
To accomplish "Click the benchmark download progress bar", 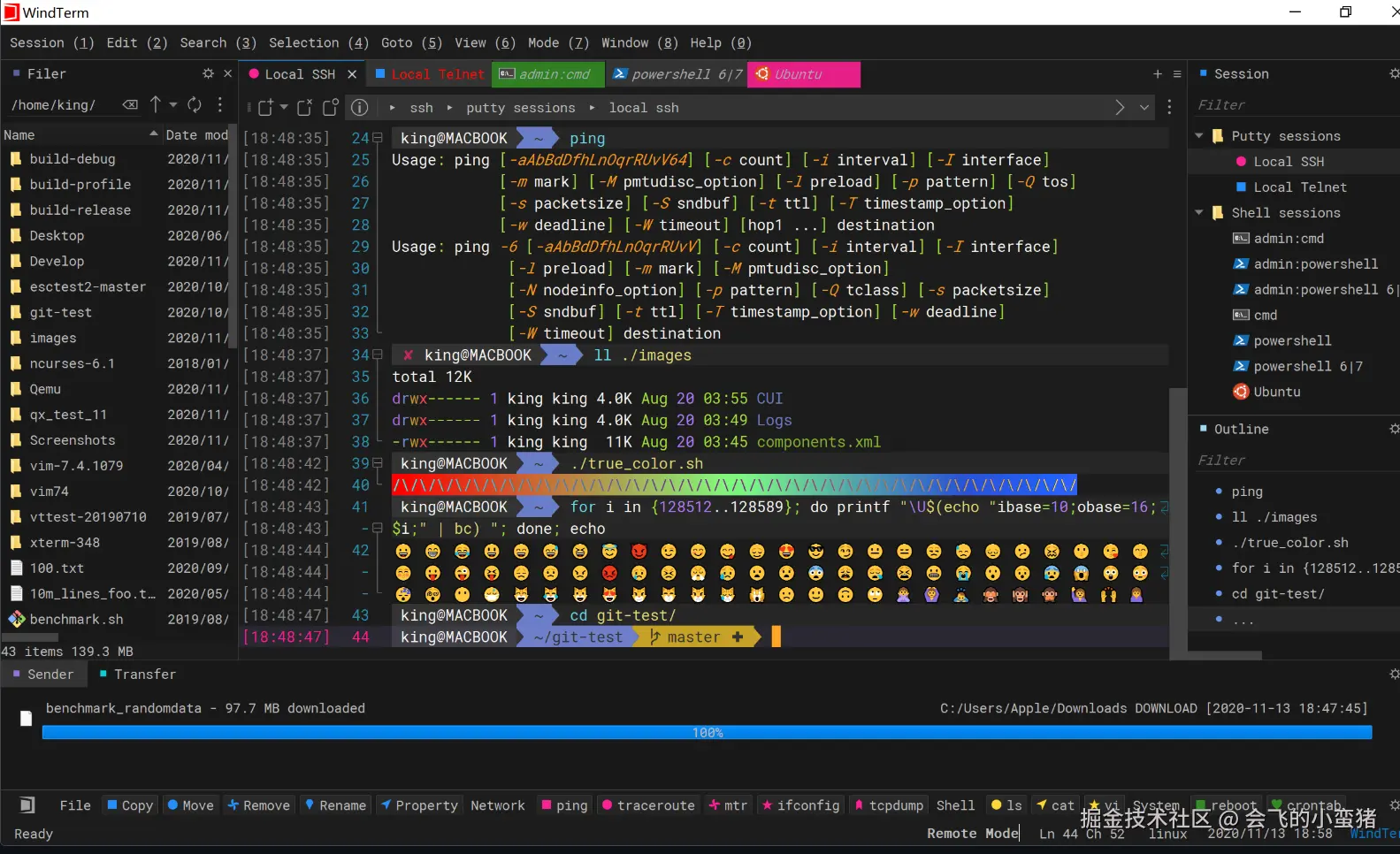I will (x=707, y=733).
